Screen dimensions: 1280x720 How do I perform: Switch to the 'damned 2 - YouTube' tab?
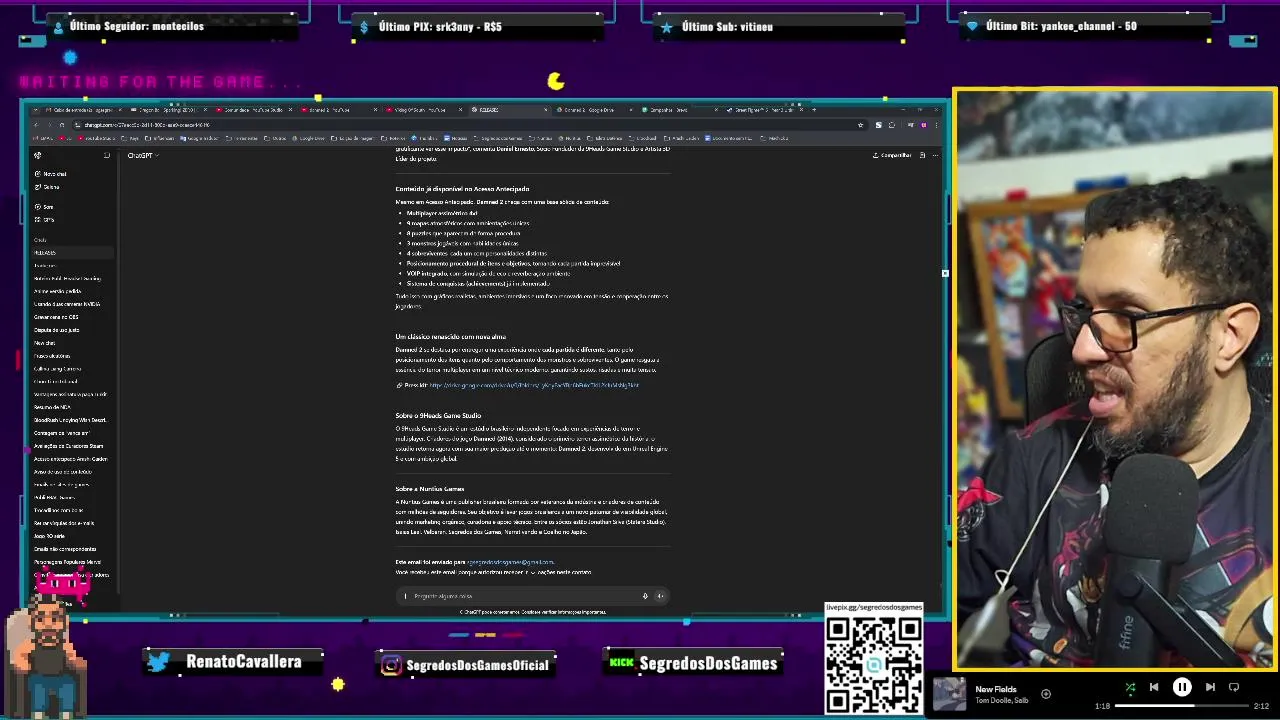[x=338, y=110]
